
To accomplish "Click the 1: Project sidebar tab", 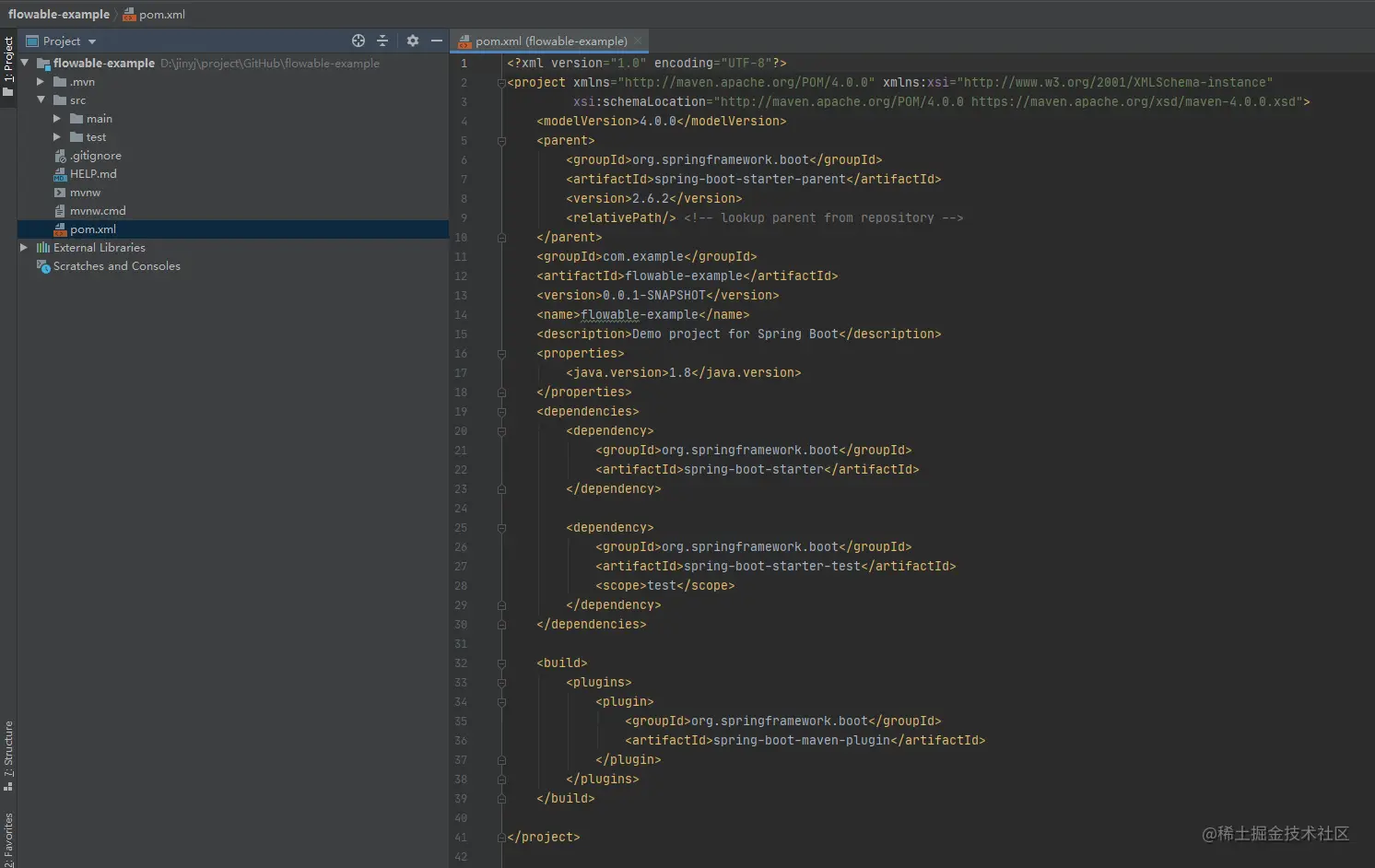I will coord(9,63).
